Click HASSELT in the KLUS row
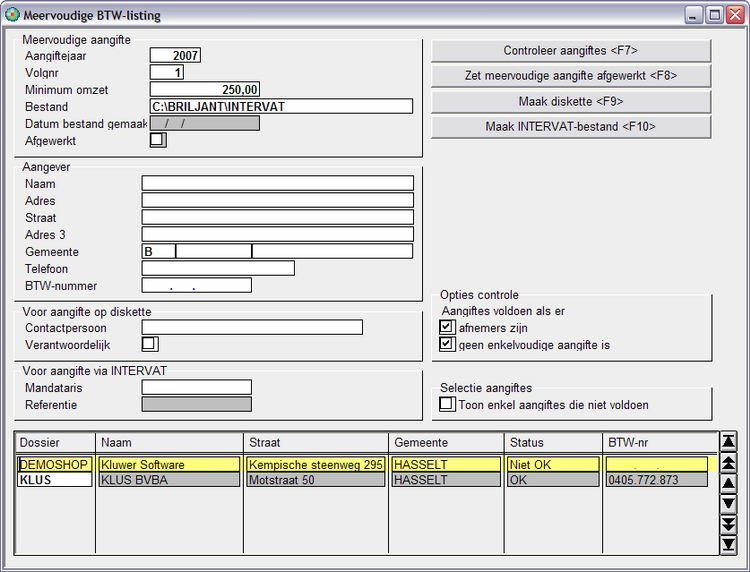Screen dimensions: 750x572 pos(446,480)
